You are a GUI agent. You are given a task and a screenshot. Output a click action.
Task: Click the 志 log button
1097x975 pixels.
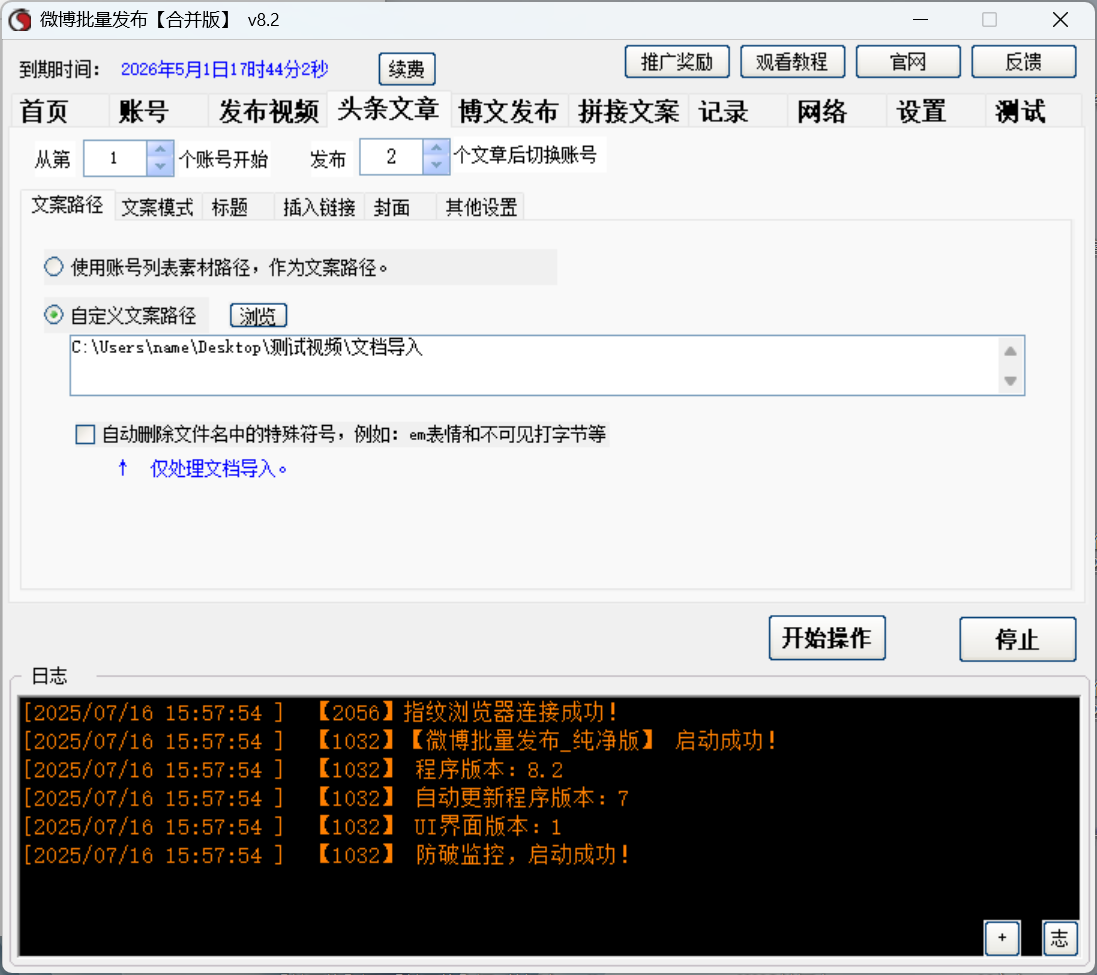(1059, 938)
